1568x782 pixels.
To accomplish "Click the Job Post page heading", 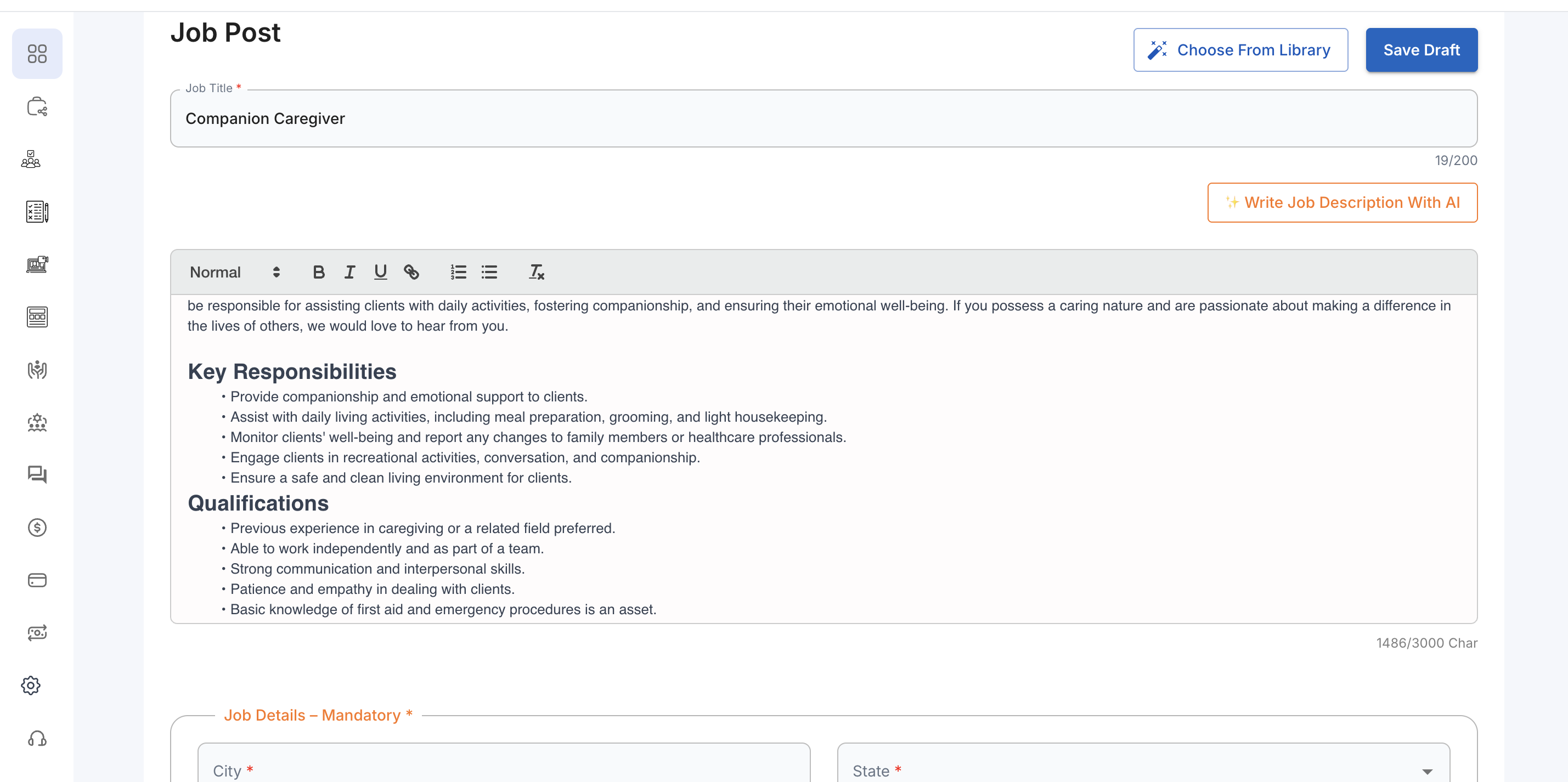I will pyautogui.click(x=226, y=32).
